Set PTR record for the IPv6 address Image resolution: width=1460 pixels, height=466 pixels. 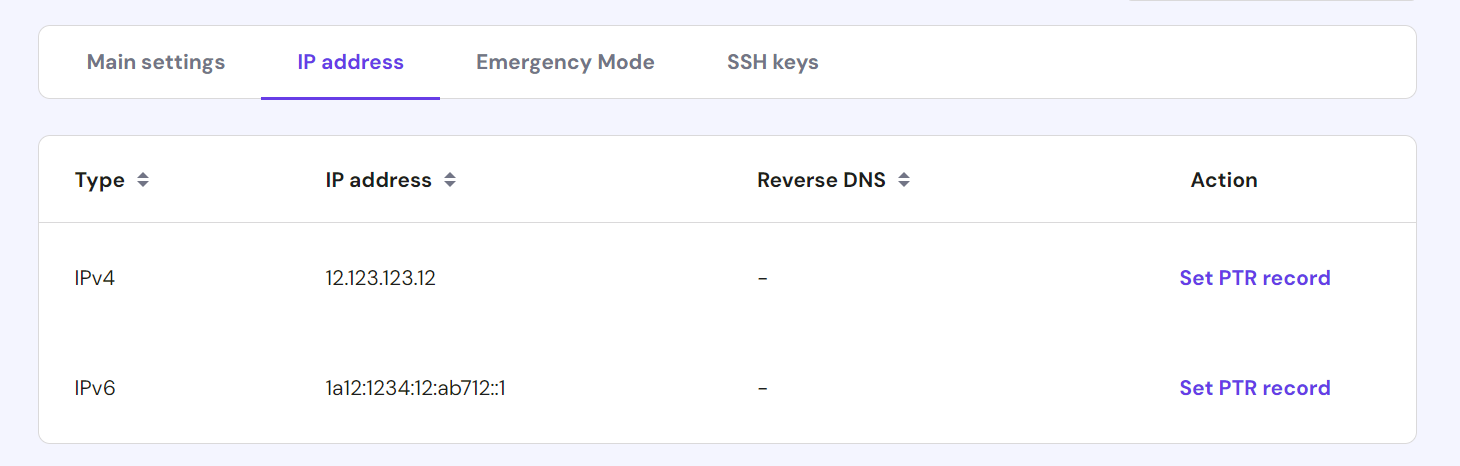[x=1254, y=388]
